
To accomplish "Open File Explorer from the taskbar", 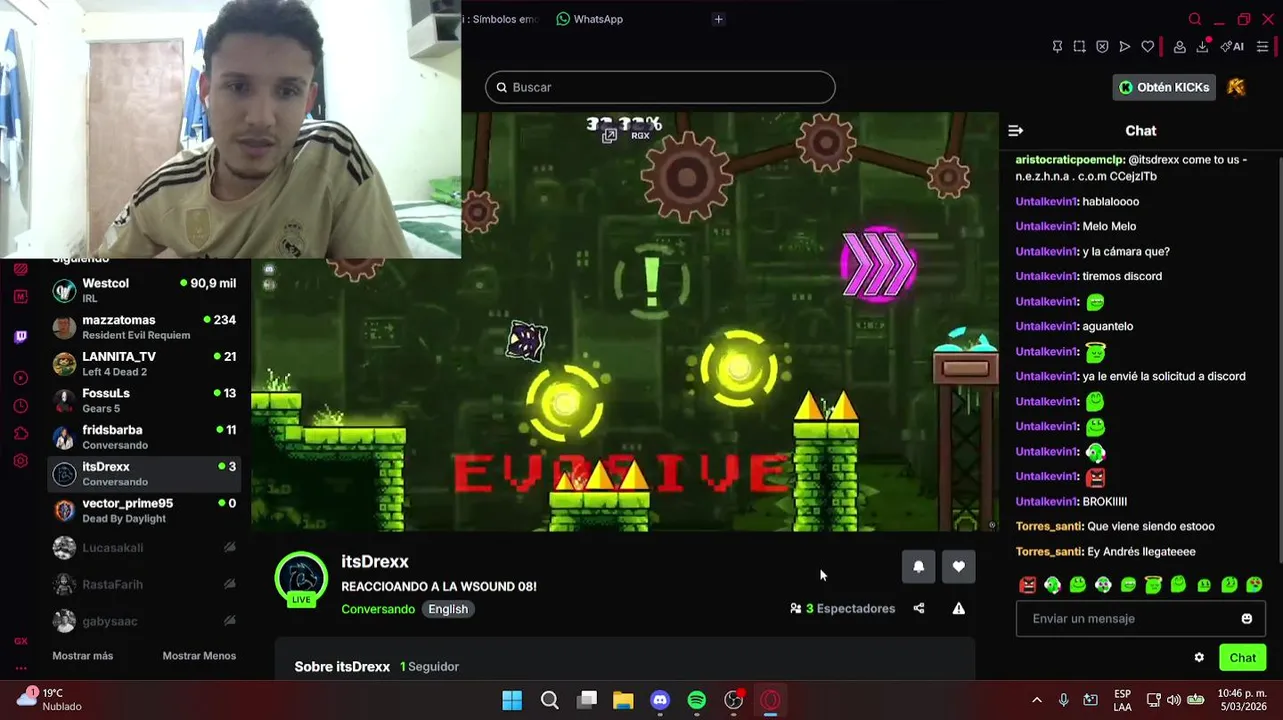I will coord(623,700).
